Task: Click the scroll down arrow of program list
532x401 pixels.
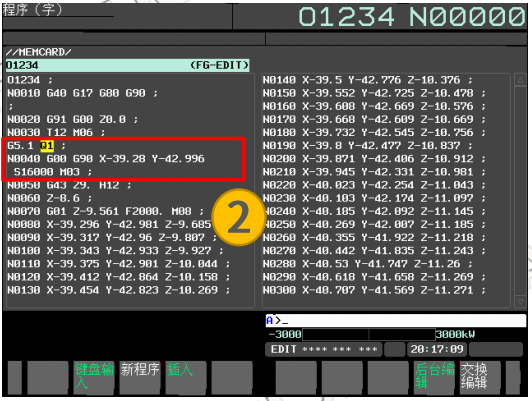Action: (x=520, y=301)
